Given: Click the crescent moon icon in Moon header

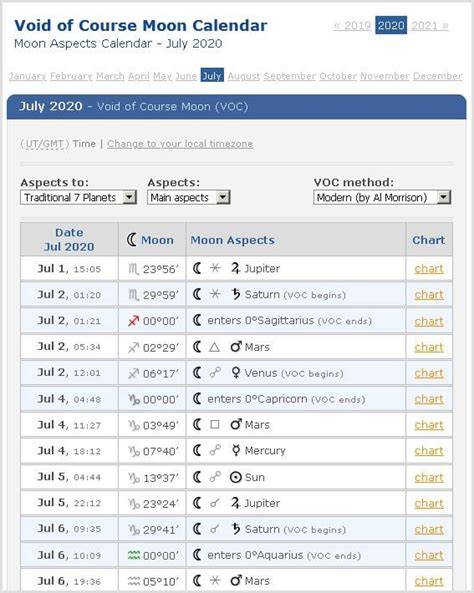Looking at the screenshot, I should [132, 240].
